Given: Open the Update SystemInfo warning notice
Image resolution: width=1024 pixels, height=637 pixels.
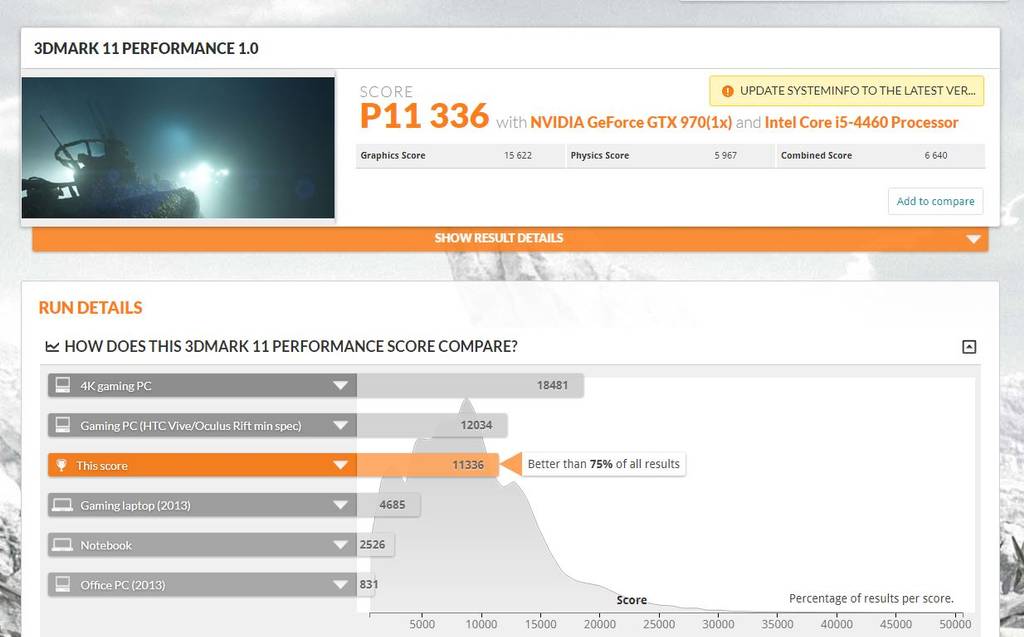Looking at the screenshot, I should coord(846,91).
